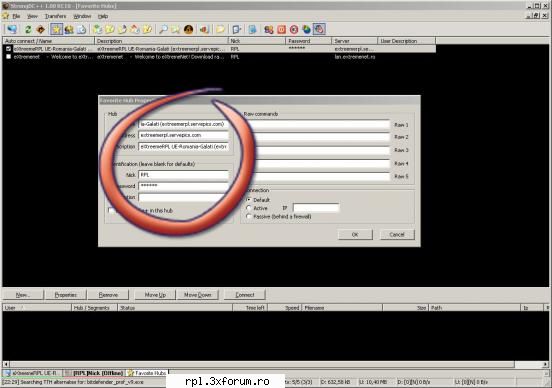This screenshot has height=388, width=552.
Task: Open the Transfers menu
Action: (55, 16)
